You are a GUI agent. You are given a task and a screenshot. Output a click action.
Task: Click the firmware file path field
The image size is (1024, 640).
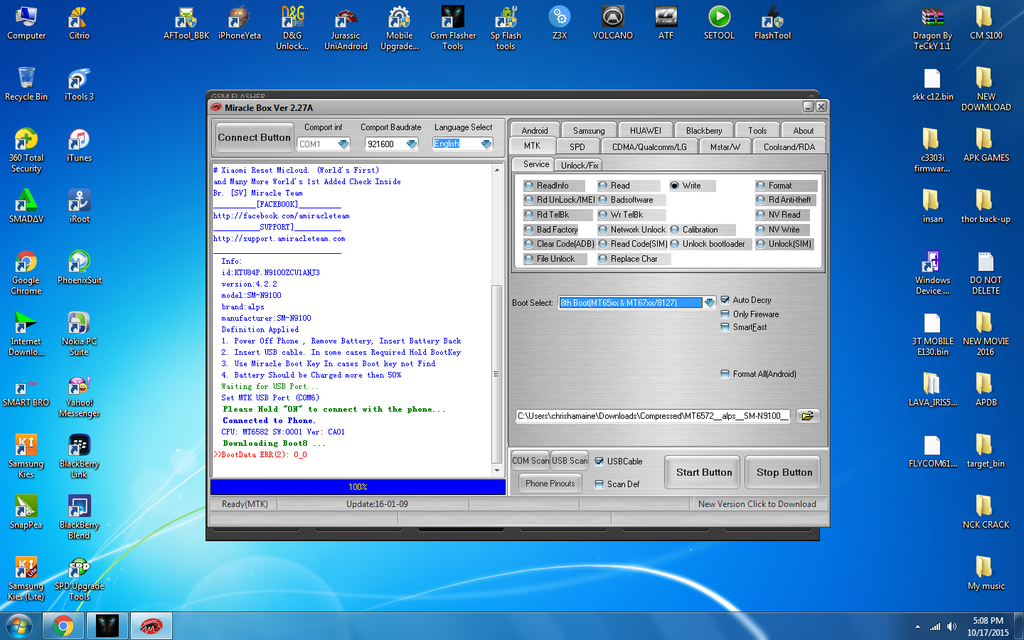(653, 416)
